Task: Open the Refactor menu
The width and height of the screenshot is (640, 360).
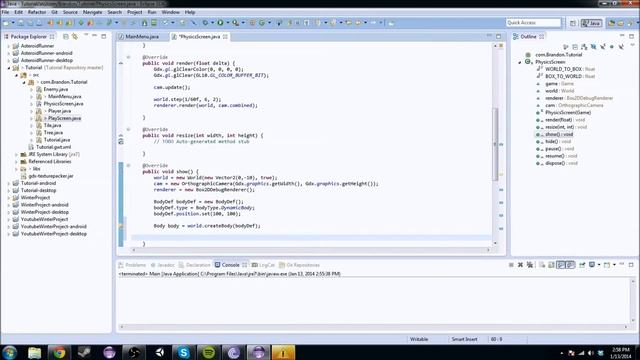Action: coord(37,12)
